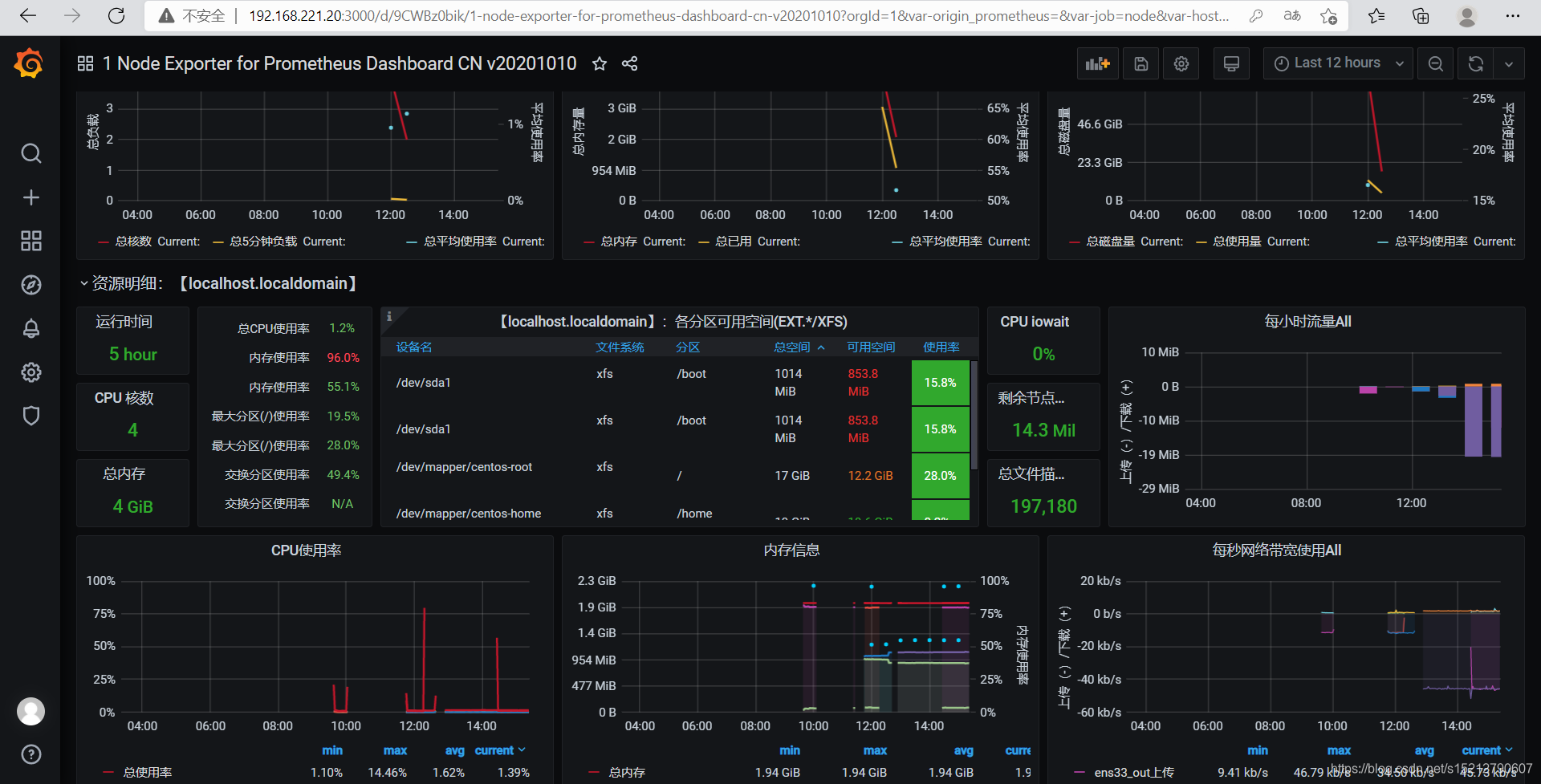This screenshot has width=1541, height=784.
Task: Open the 每小时流量All panel title menu
Action: pos(1307,322)
